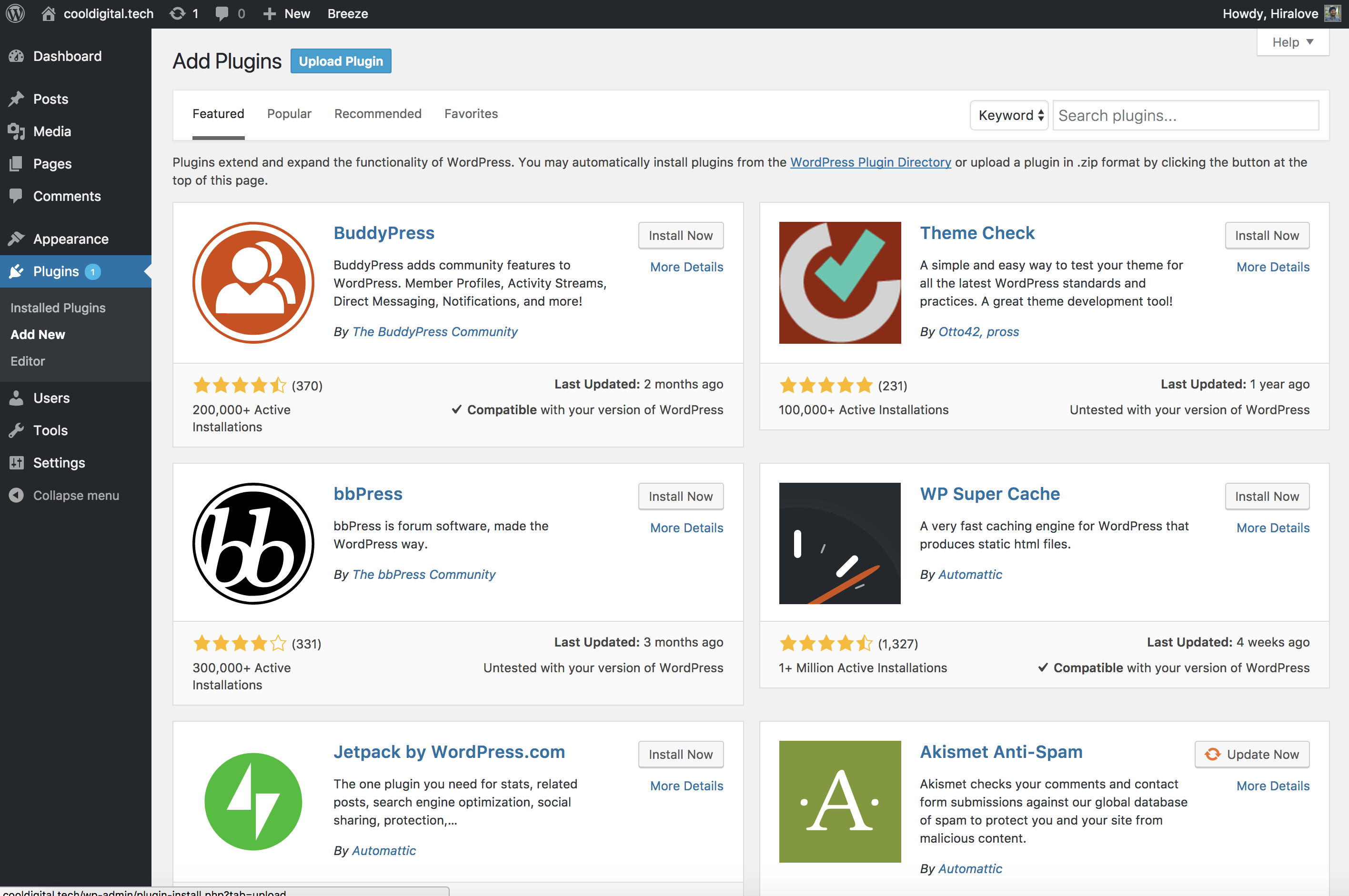The width and height of the screenshot is (1349, 896).
Task: Open the bbPress title link
Action: (368, 494)
